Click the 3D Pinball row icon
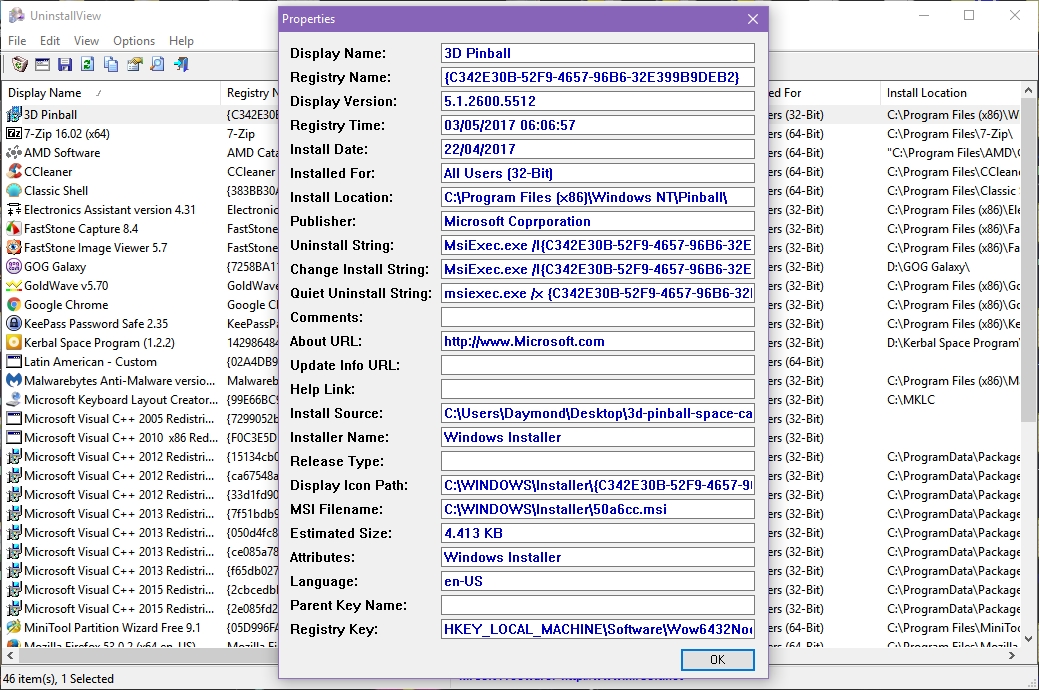The height and width of the screenshot is (690, 1039). (x=14, y=115)
